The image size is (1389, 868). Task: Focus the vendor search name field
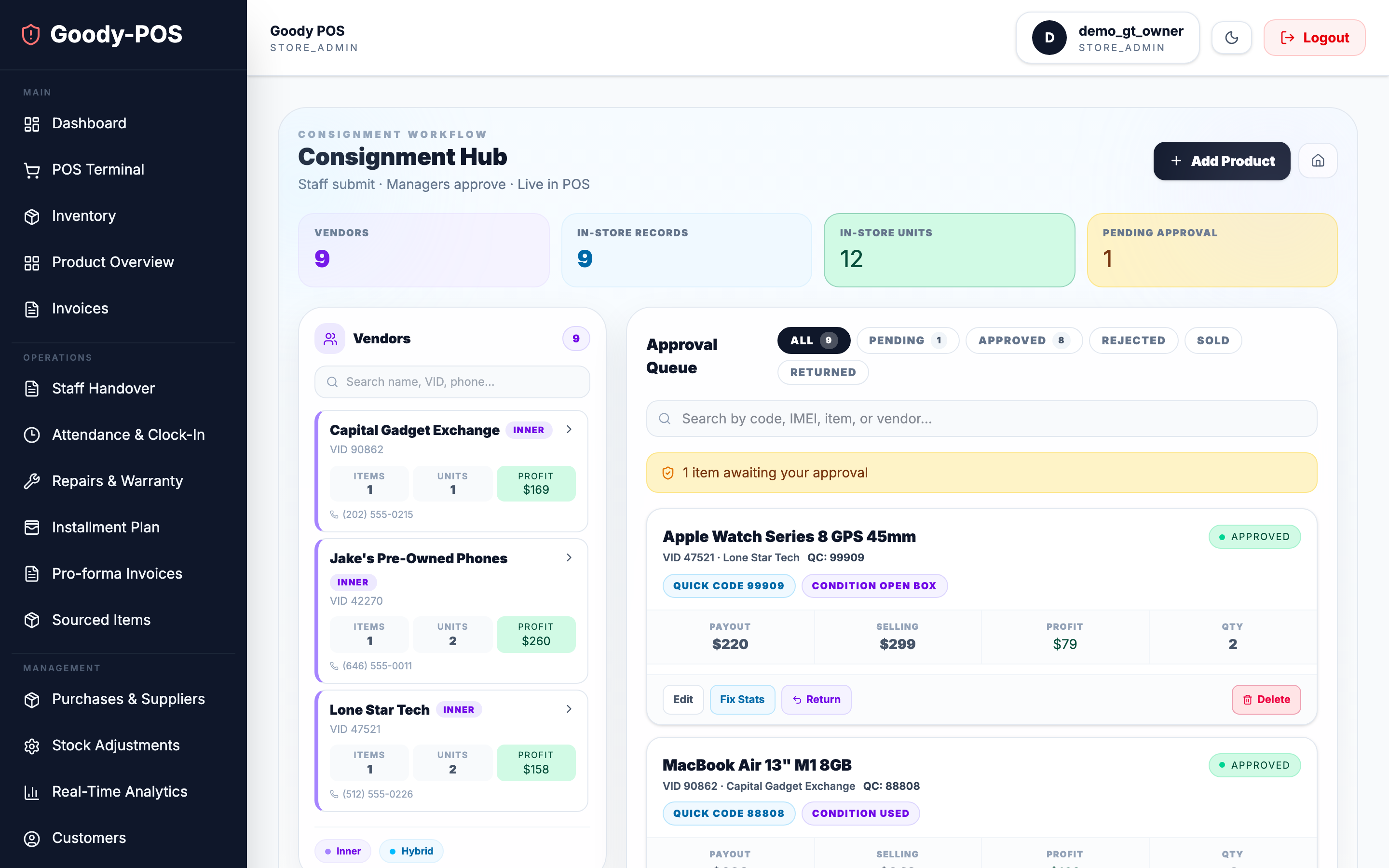[452, 382]
